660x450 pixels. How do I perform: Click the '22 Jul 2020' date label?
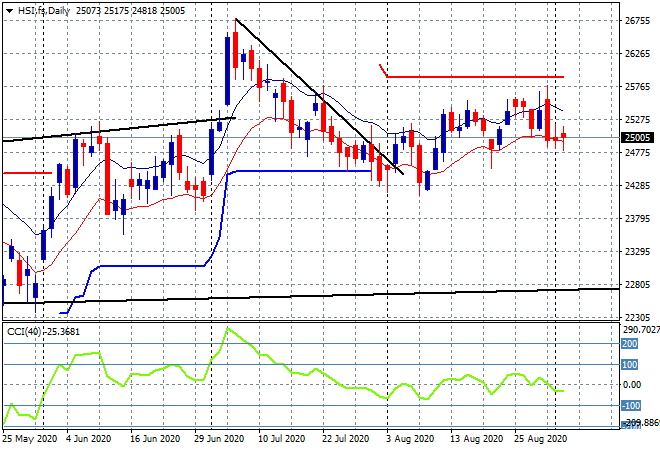tap(346, 439)
